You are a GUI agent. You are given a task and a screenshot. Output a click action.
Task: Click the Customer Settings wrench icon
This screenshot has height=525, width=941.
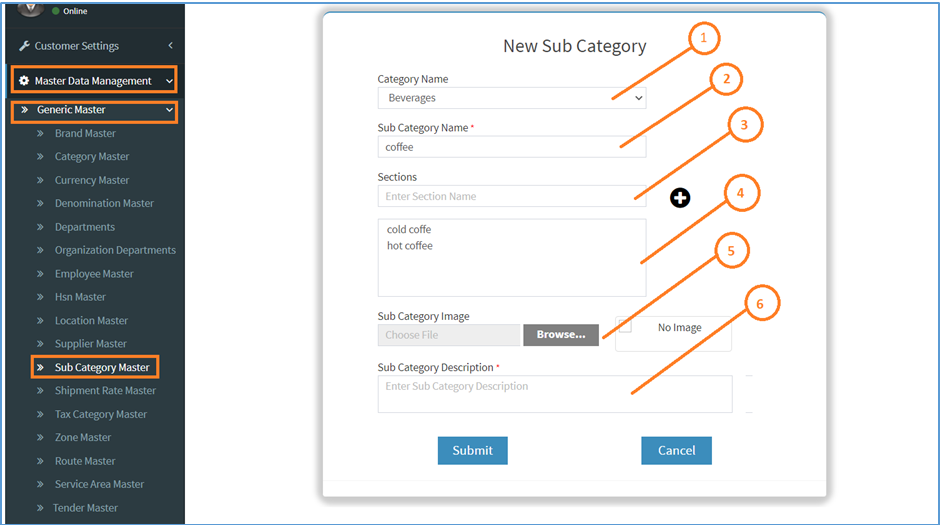point(24,46)
